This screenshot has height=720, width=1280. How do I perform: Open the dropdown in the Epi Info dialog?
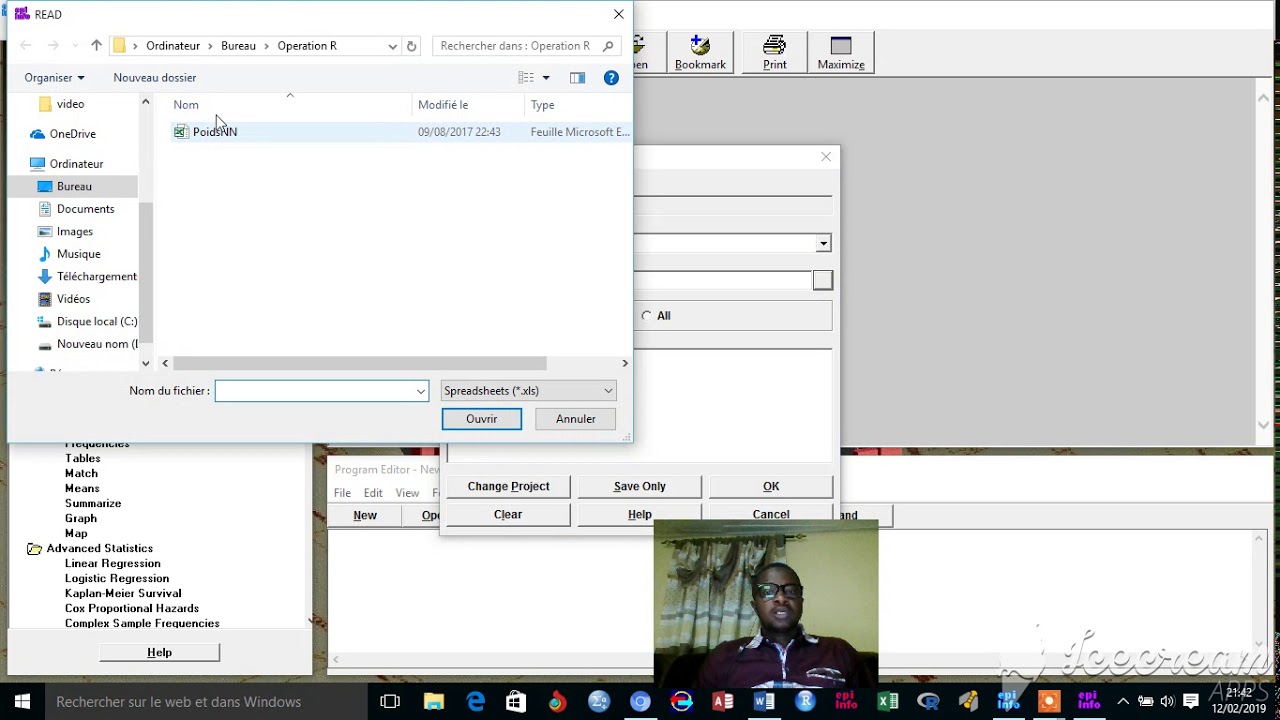coord(823,244)
